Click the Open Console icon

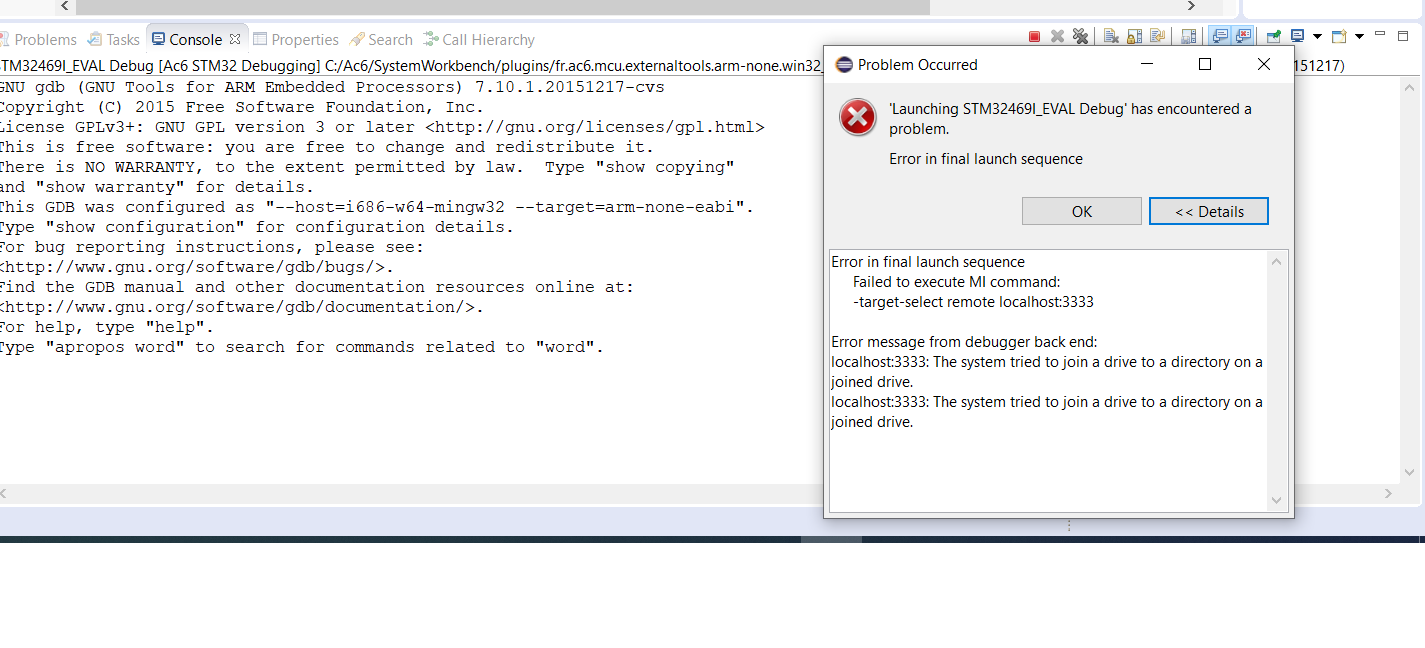[x=1338, y=37]
